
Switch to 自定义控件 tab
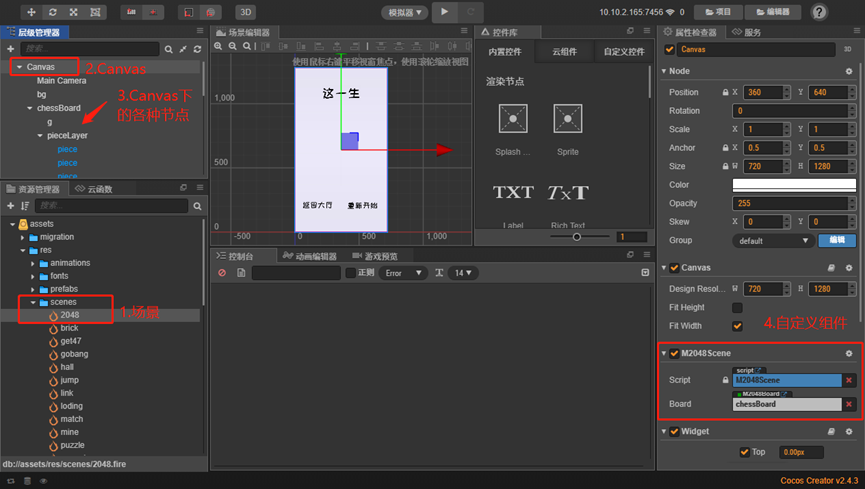tap(624, 51)
